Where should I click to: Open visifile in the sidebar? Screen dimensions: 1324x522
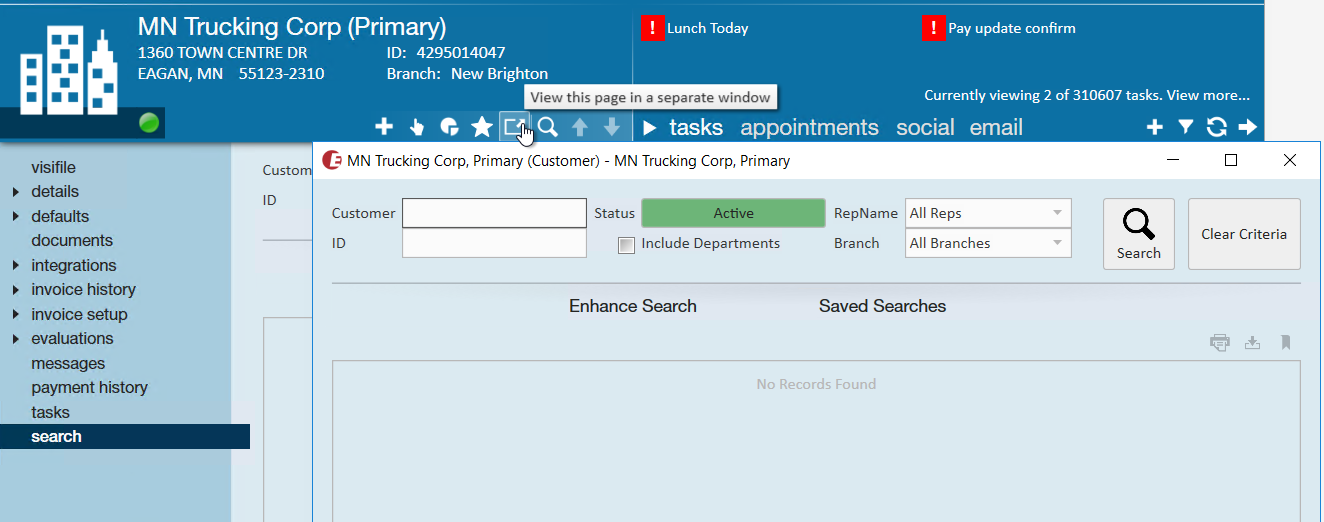[53, 167]
